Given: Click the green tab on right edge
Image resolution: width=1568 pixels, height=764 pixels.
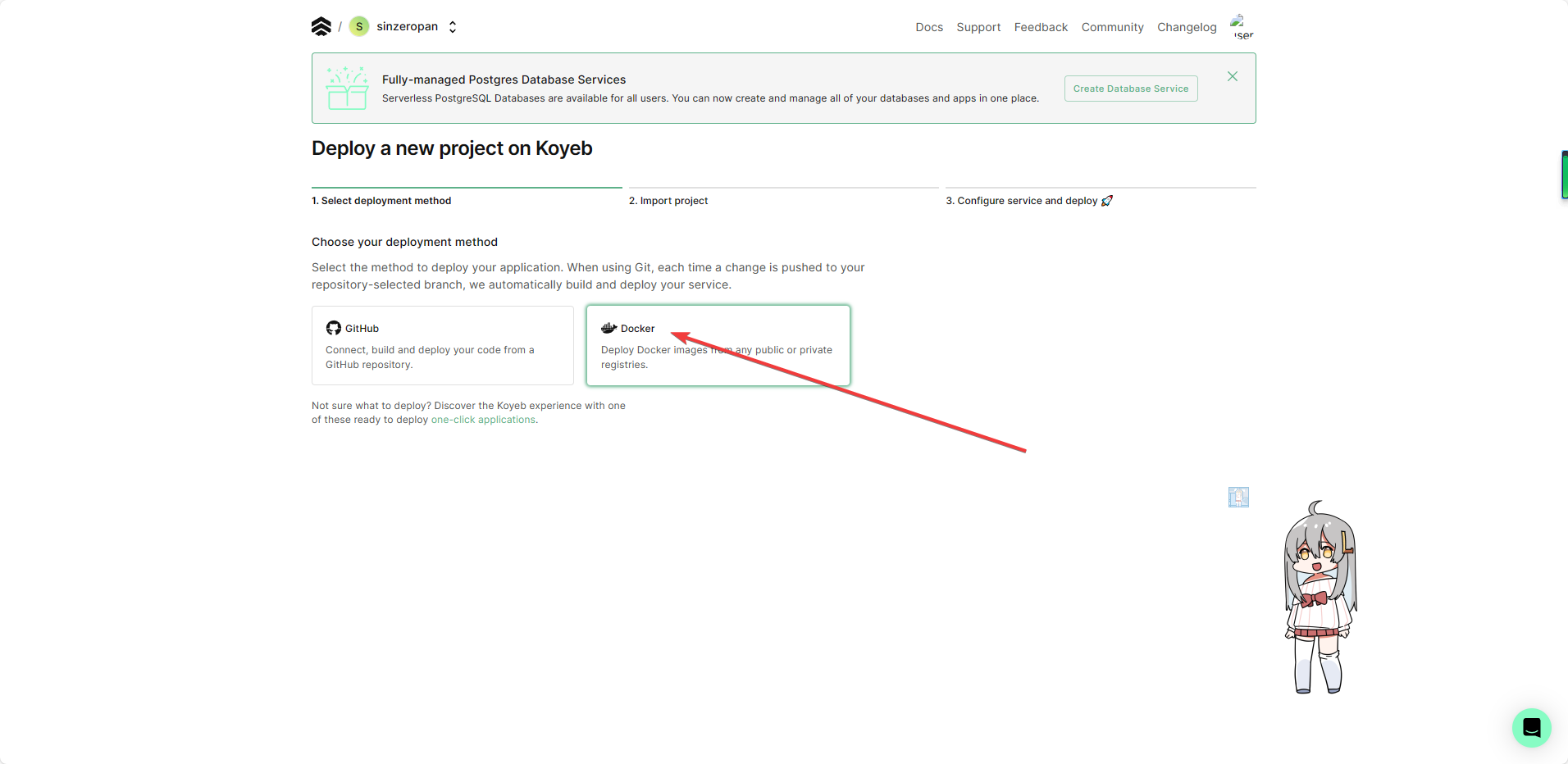Looking at the screenshot, I should pyautogui.click(x=1565, y=175).
